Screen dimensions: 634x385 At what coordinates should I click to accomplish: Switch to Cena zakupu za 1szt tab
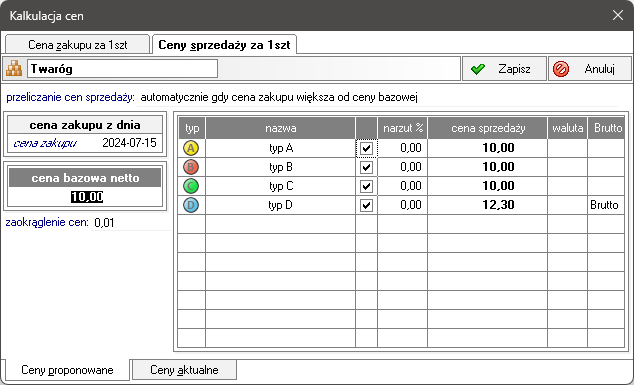pos(77,44)
